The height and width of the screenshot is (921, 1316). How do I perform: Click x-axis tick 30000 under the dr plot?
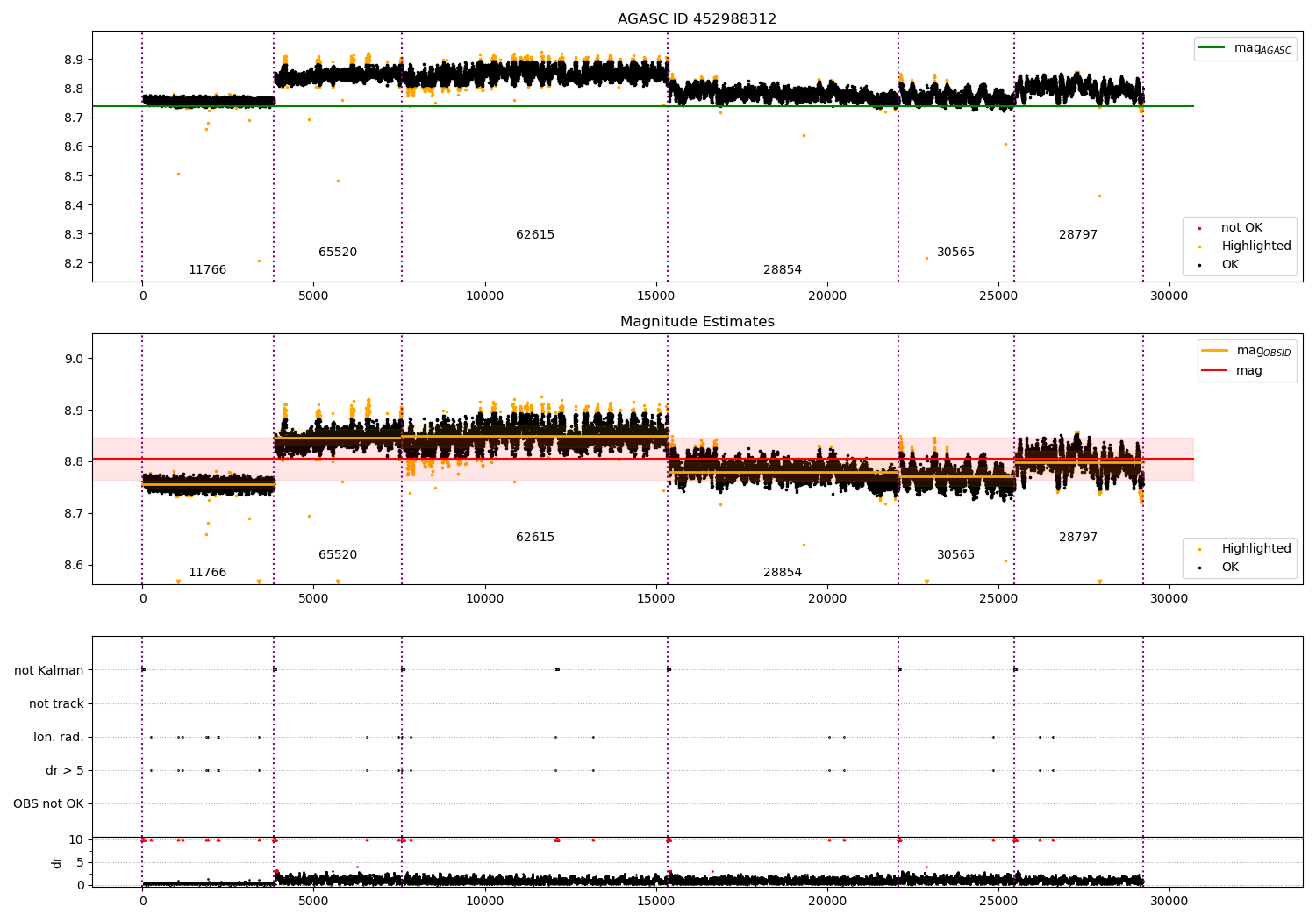click(x=1169, y=901)
